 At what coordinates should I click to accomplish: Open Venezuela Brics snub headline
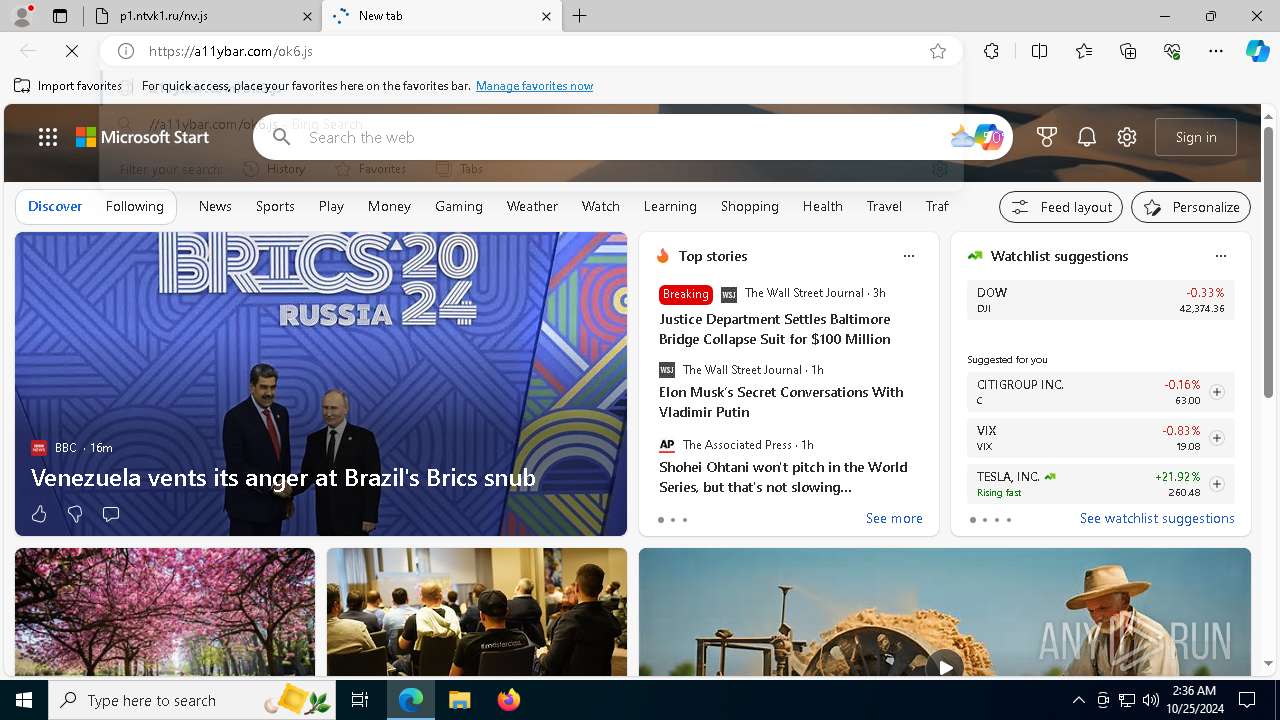coord(283,478)
